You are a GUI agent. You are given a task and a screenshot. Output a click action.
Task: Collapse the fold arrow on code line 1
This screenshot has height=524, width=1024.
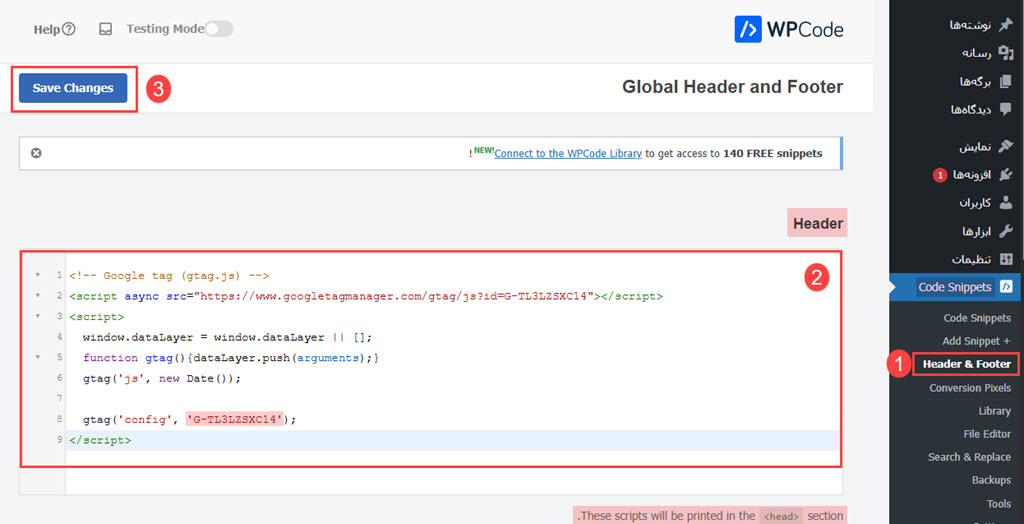click(37, 275)
